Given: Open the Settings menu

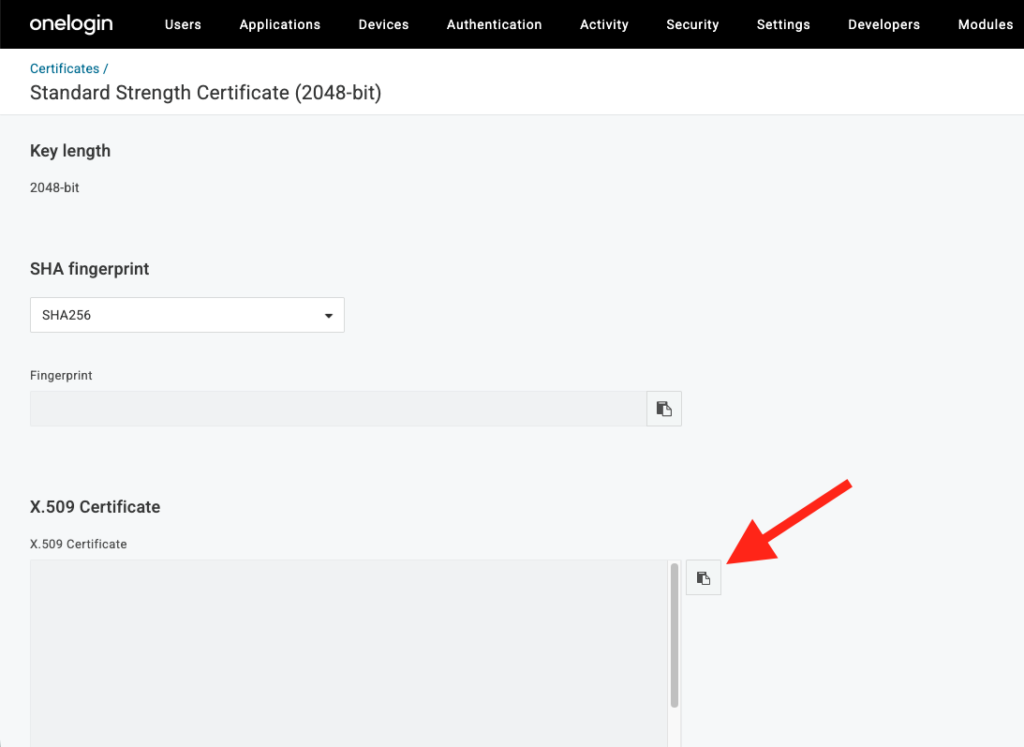Looking at the screenshot, I should click(x=783, y=24).
